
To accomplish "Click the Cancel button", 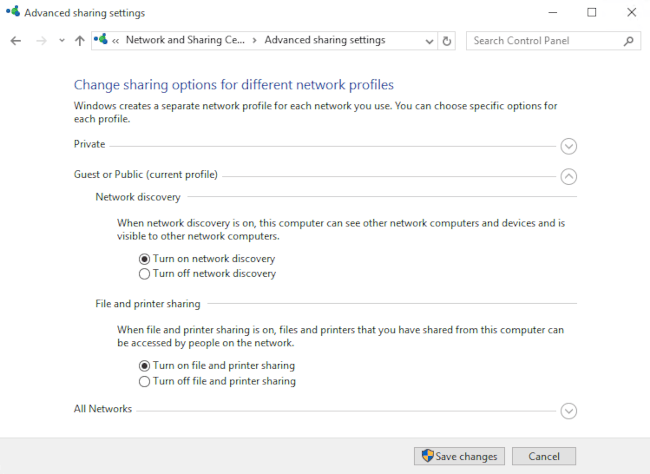I will click(543, 456).
